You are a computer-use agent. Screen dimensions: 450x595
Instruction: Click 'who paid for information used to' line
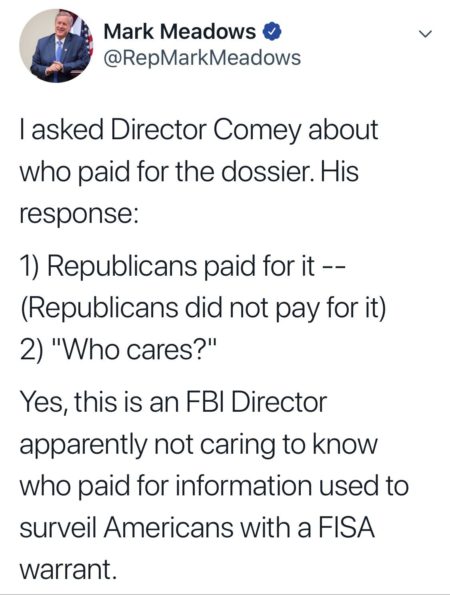(214, 486)
